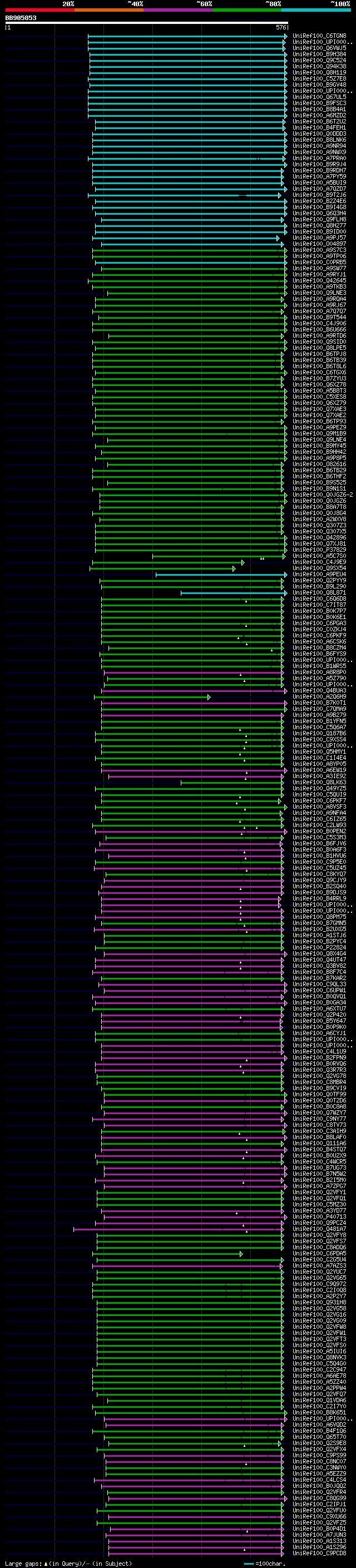Click label UniRef100_B0K7P7
The image size is (356, 1568).
[x=319, y=611]
